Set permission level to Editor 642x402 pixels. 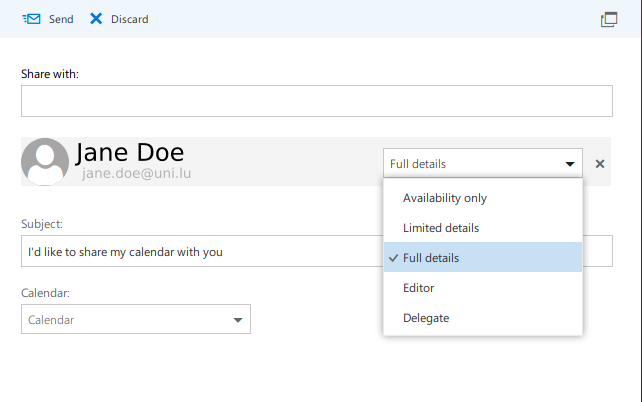[418, 288]
